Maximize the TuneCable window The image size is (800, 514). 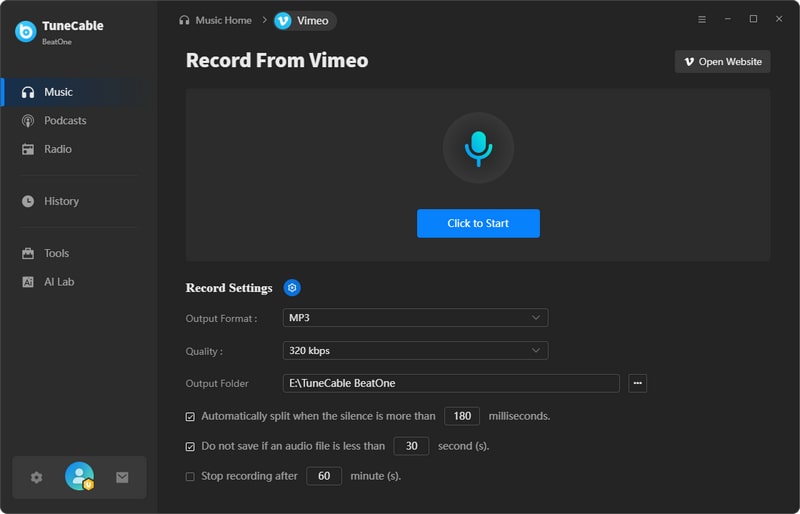pyautogui.click(x=753, y=19)
